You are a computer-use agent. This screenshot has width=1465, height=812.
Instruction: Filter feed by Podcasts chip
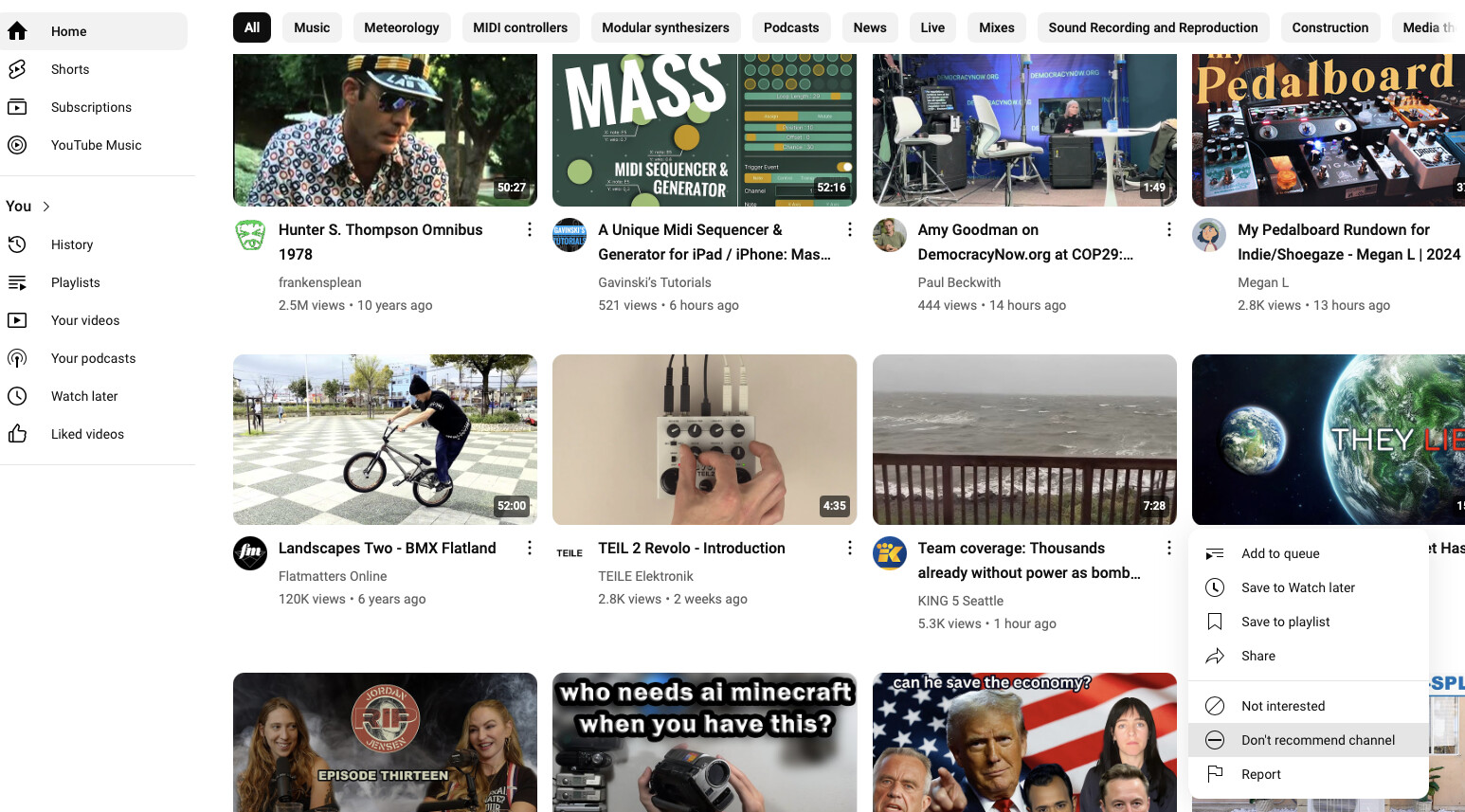click(791, 27)
